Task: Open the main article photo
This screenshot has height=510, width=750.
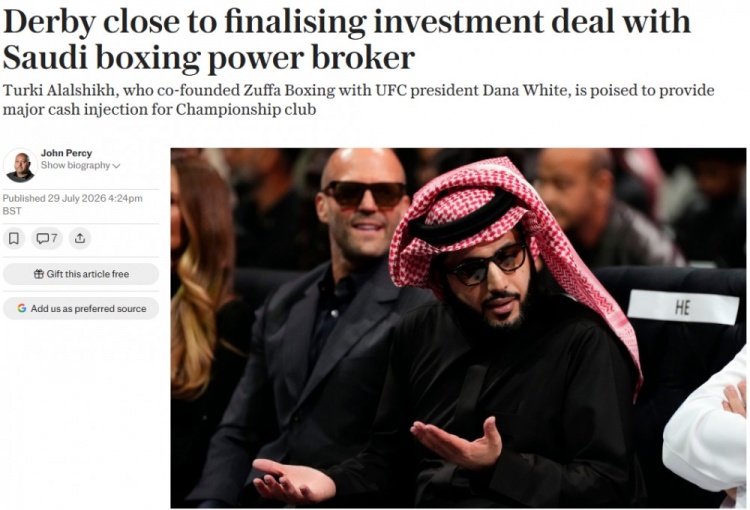Action: click(458, 328)
